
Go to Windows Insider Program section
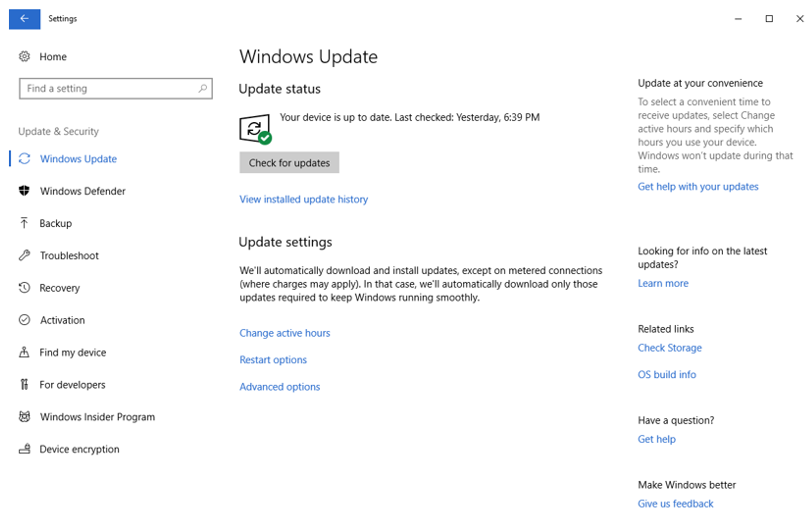[97, 417]
